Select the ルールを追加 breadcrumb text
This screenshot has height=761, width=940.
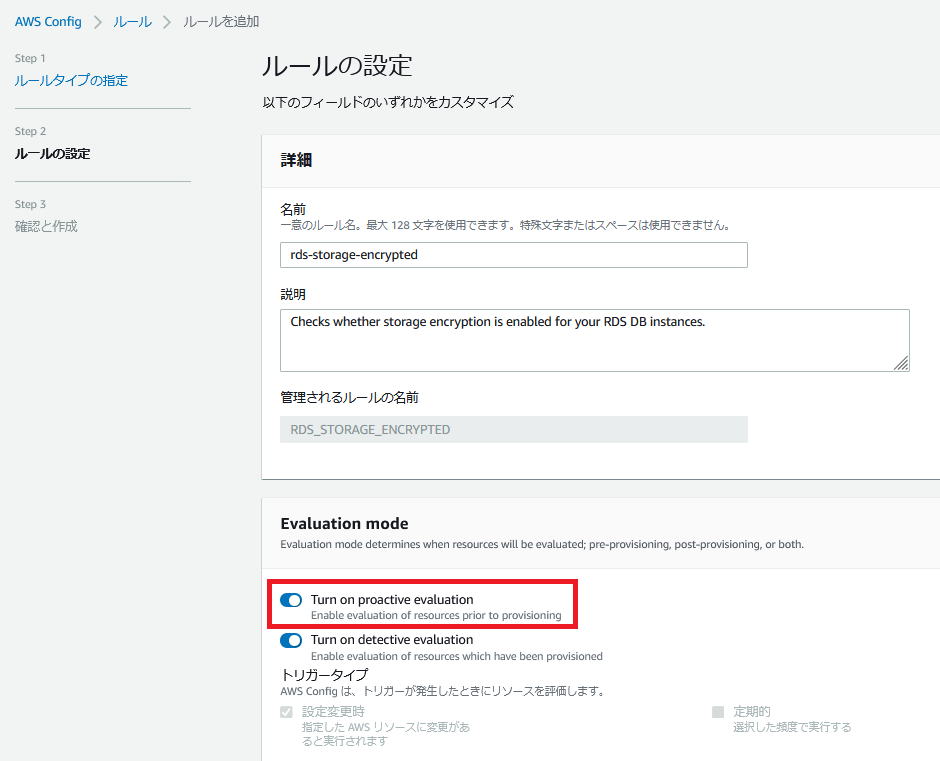tap(221, 22)
